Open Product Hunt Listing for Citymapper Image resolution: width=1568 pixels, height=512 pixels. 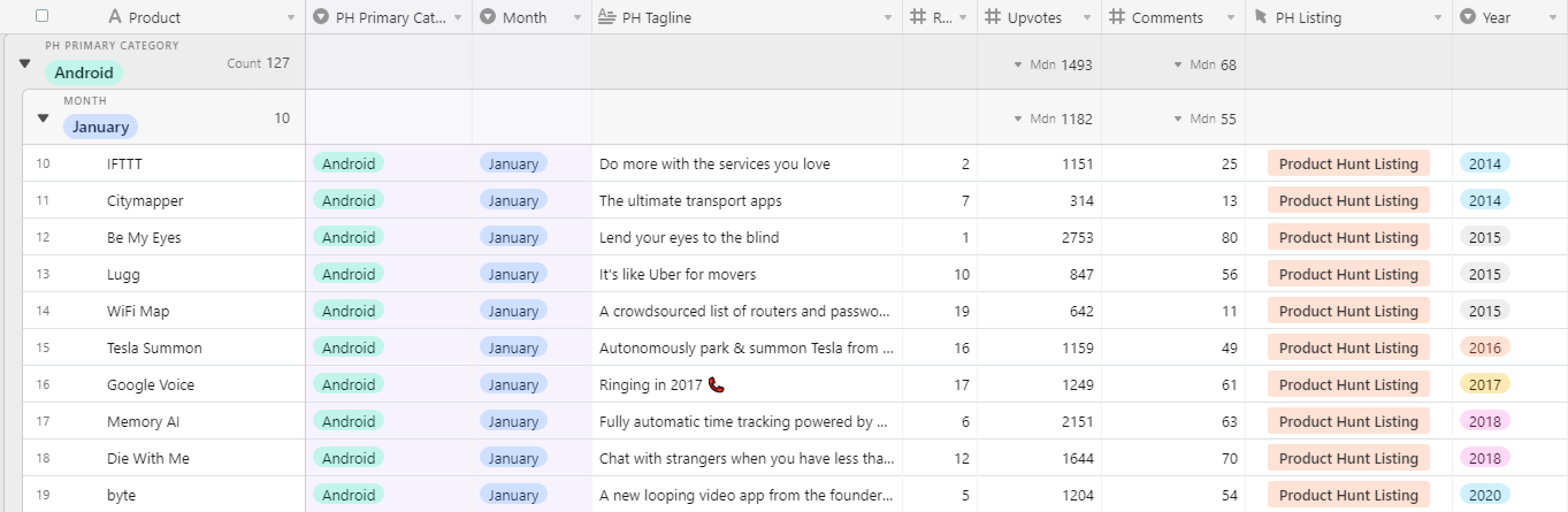click(1348, 200)
